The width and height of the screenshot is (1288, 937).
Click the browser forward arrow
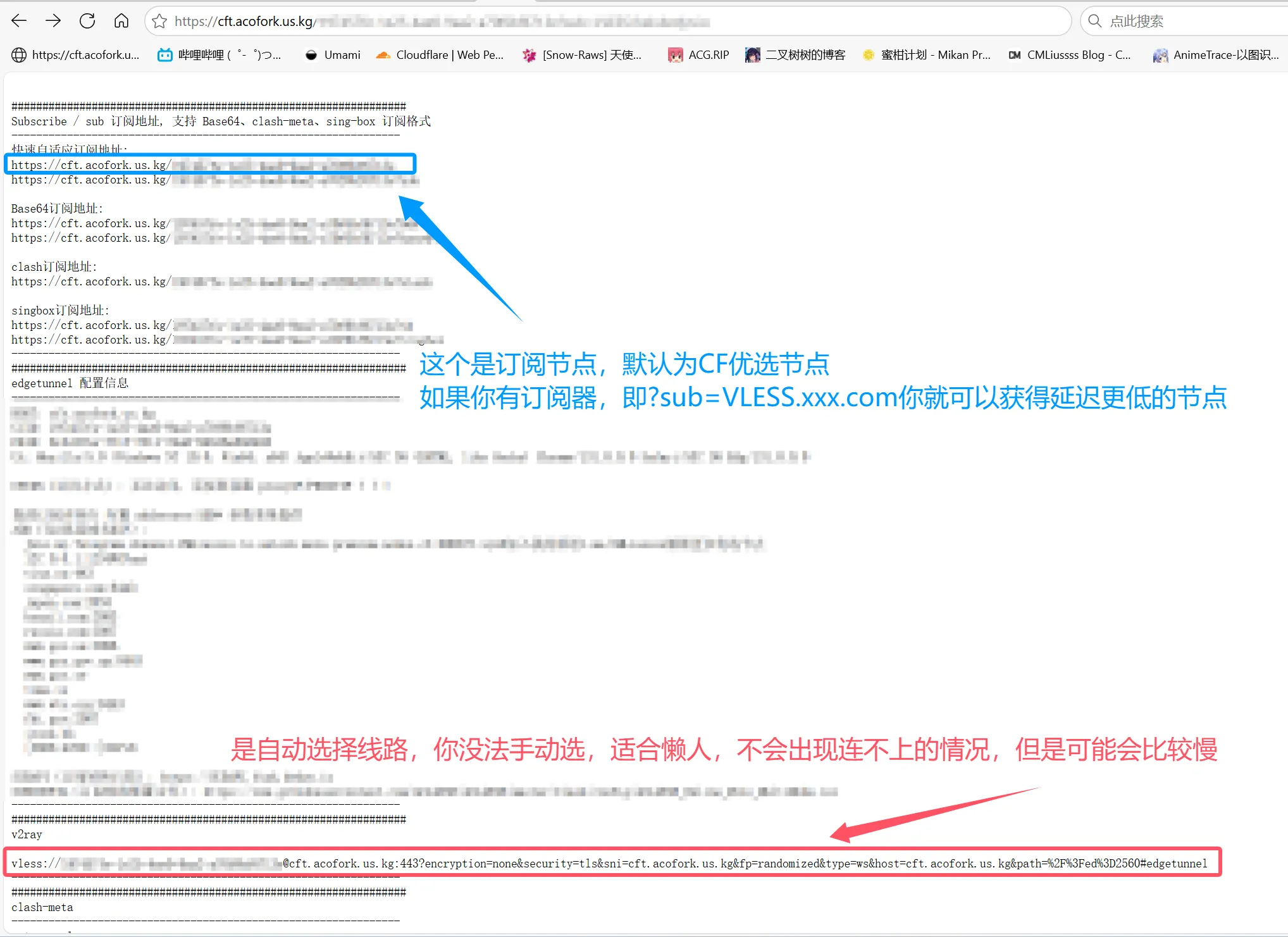(x=53, y=21)
